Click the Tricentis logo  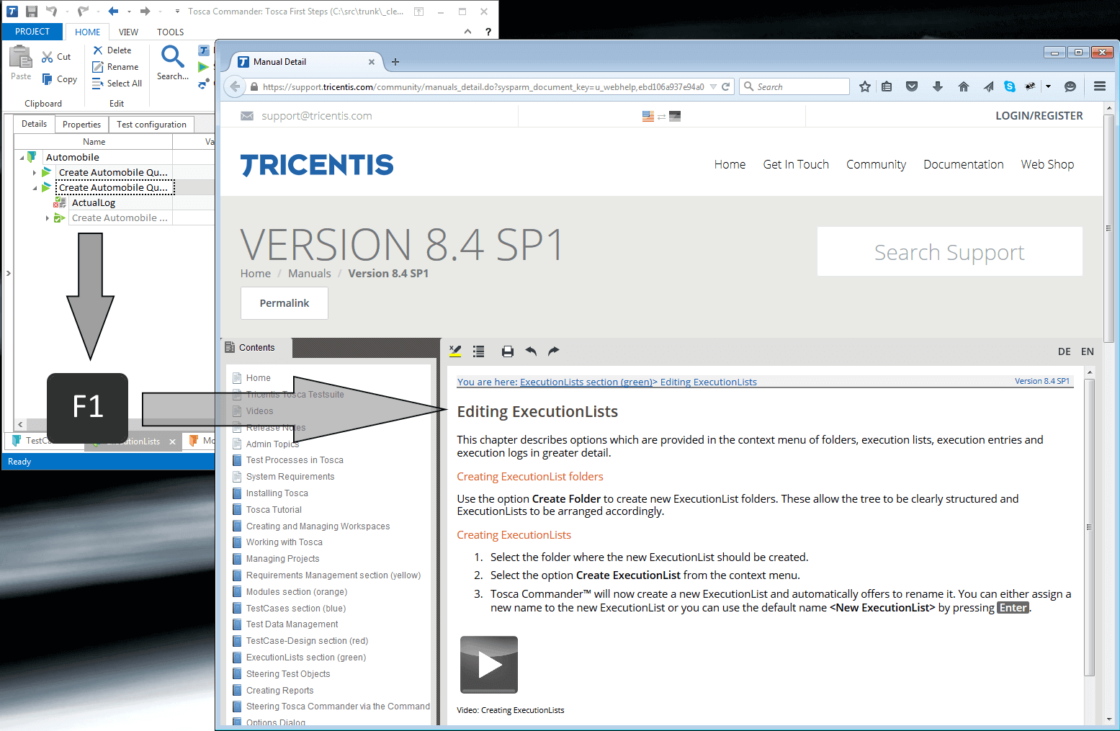[317, 165]
